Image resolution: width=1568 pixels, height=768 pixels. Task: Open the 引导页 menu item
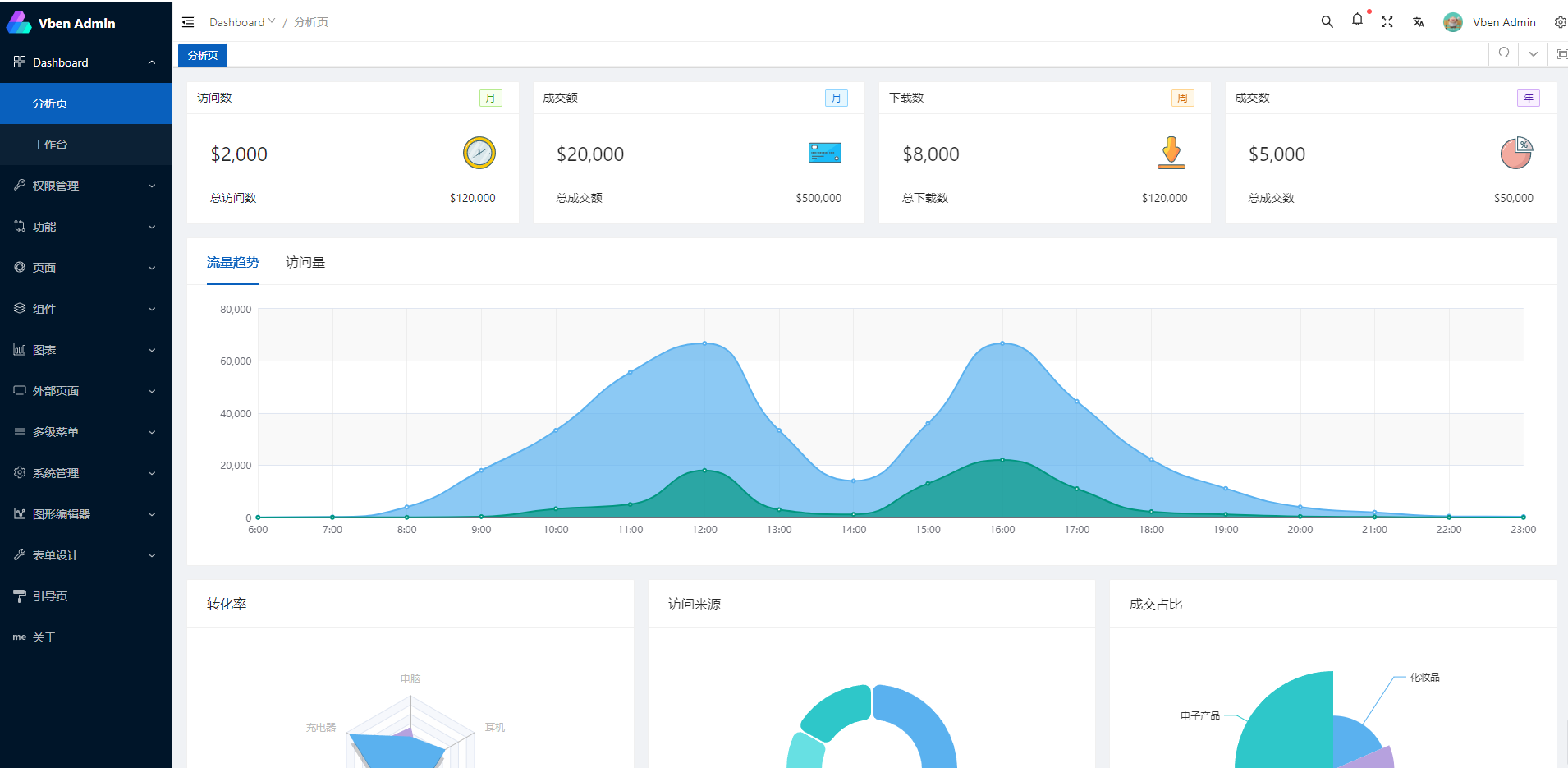coord(86,596)
